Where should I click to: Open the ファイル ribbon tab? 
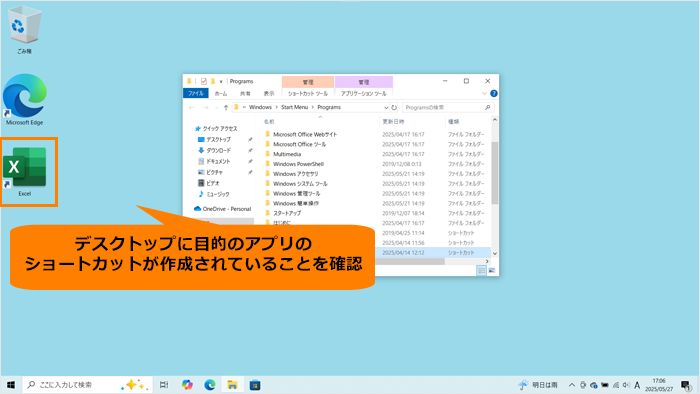tap(196, 93)
